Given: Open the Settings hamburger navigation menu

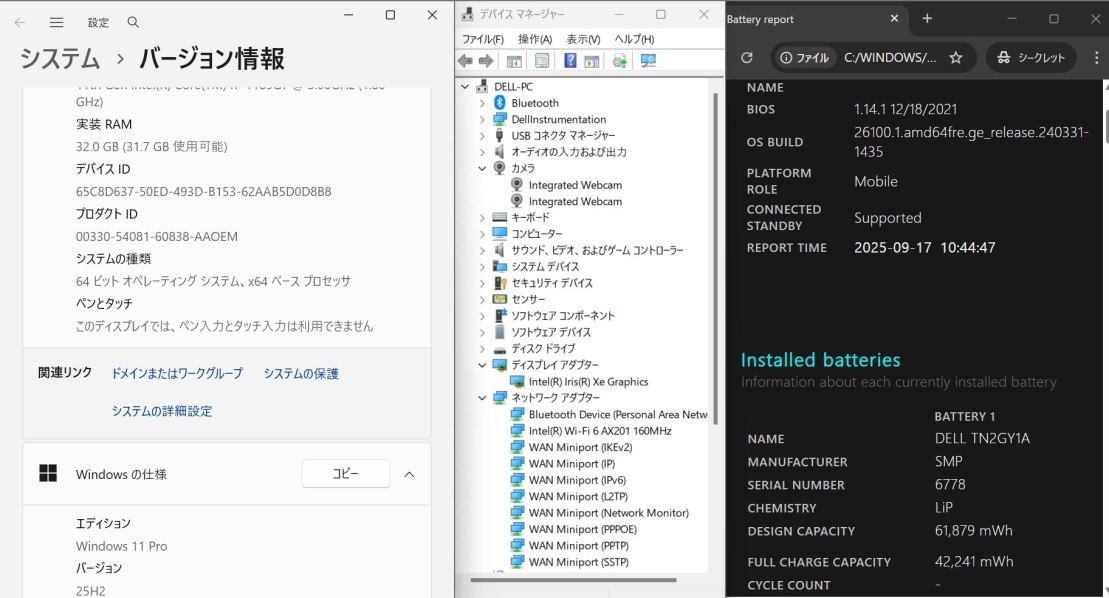Looking at the screenshot, I should point(56,22).
